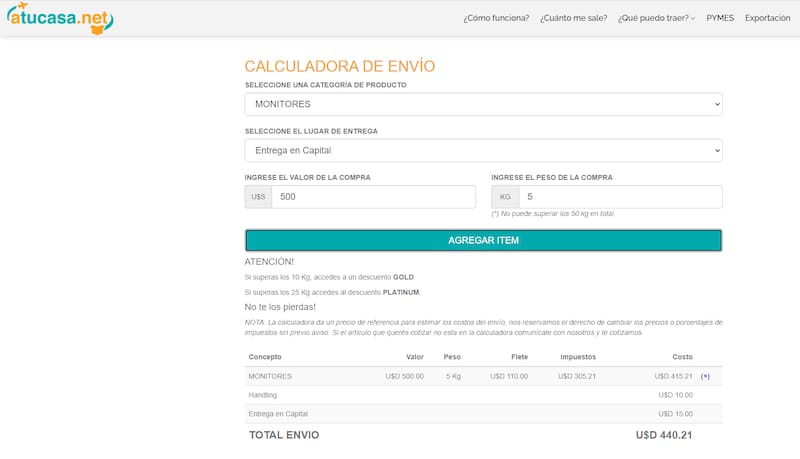Open the delivery place dropdown
800x459 pixels.
(483, 151)
